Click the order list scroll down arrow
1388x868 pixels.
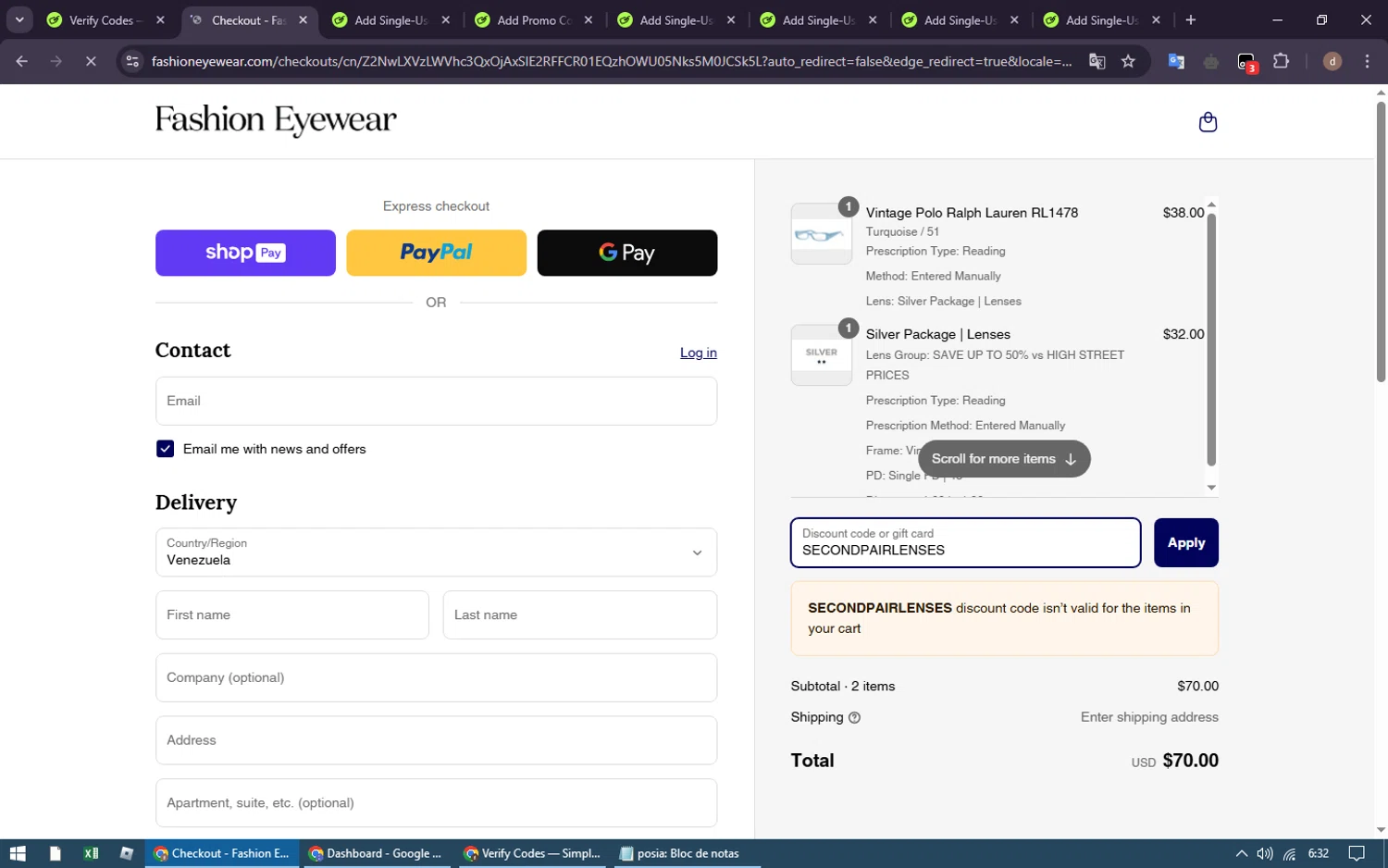point(1211,488)
